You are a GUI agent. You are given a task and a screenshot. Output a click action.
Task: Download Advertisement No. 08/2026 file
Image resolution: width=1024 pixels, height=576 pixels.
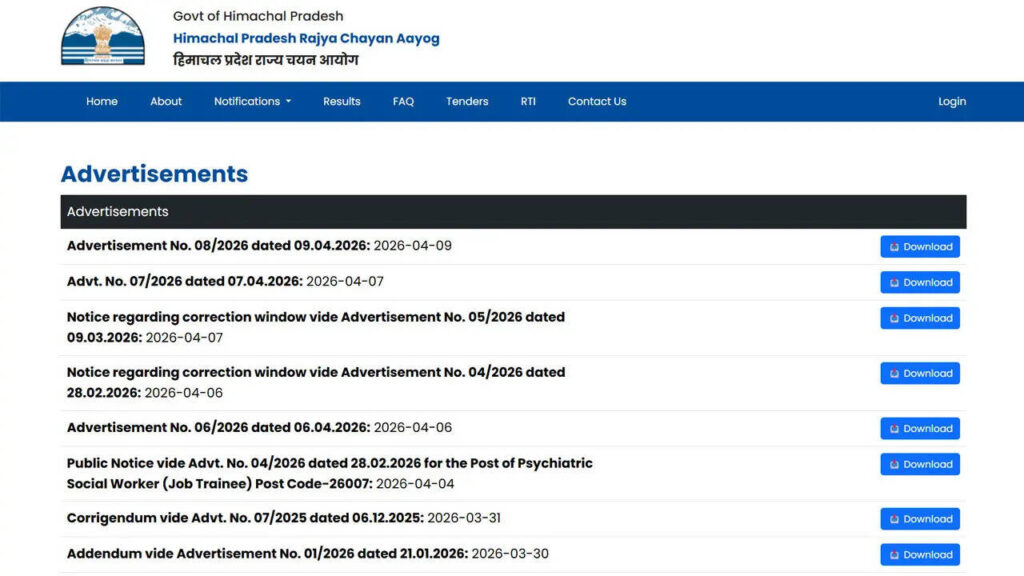click(919, 247)
